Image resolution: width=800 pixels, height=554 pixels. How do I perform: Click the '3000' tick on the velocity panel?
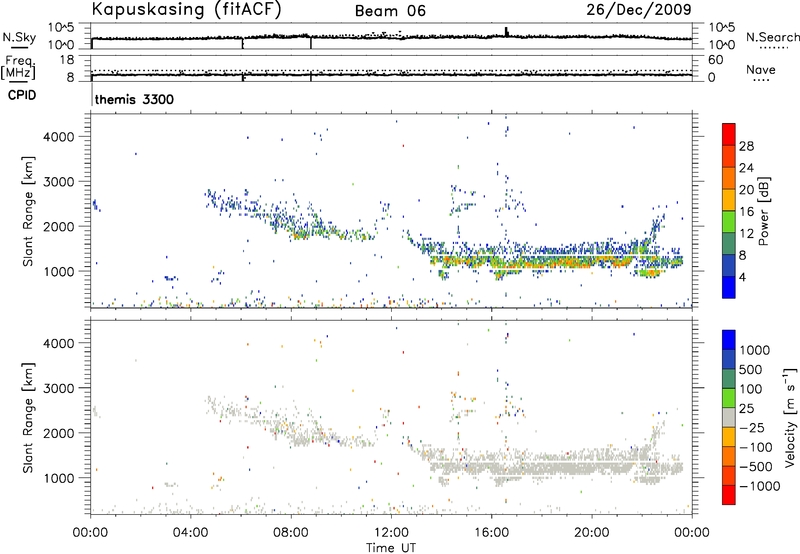[x=58, y=388]
